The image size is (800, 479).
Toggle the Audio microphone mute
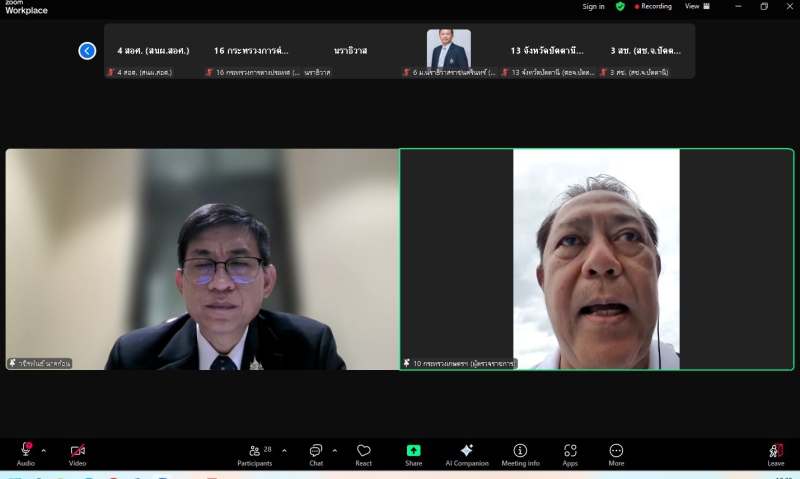(x=26, y=451)
